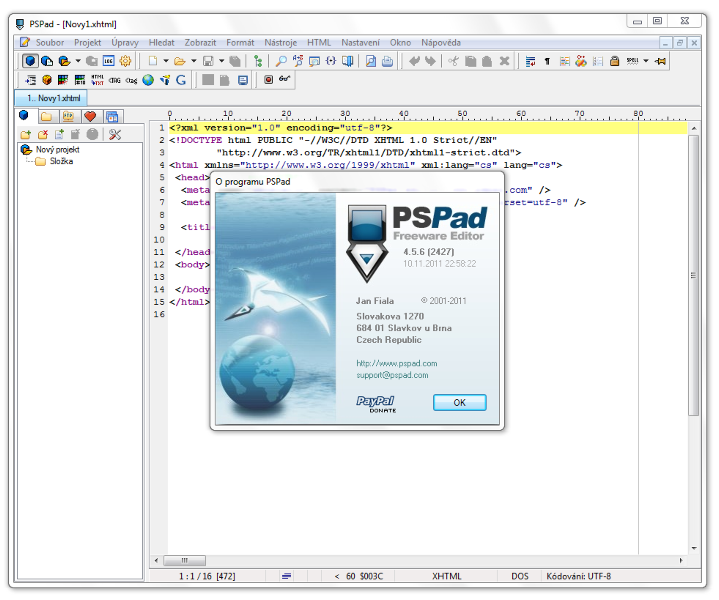Screen dimensions: 719x600
Task: Click the red macro record button
Action: click(269, 80)
